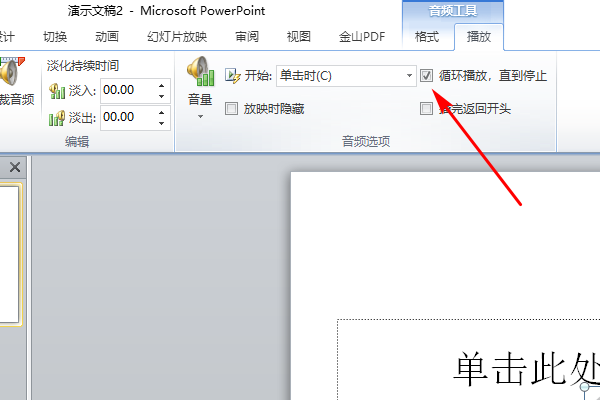
Task: Click the 音频工具 contextual tab header
Action: tap(453, 11)
